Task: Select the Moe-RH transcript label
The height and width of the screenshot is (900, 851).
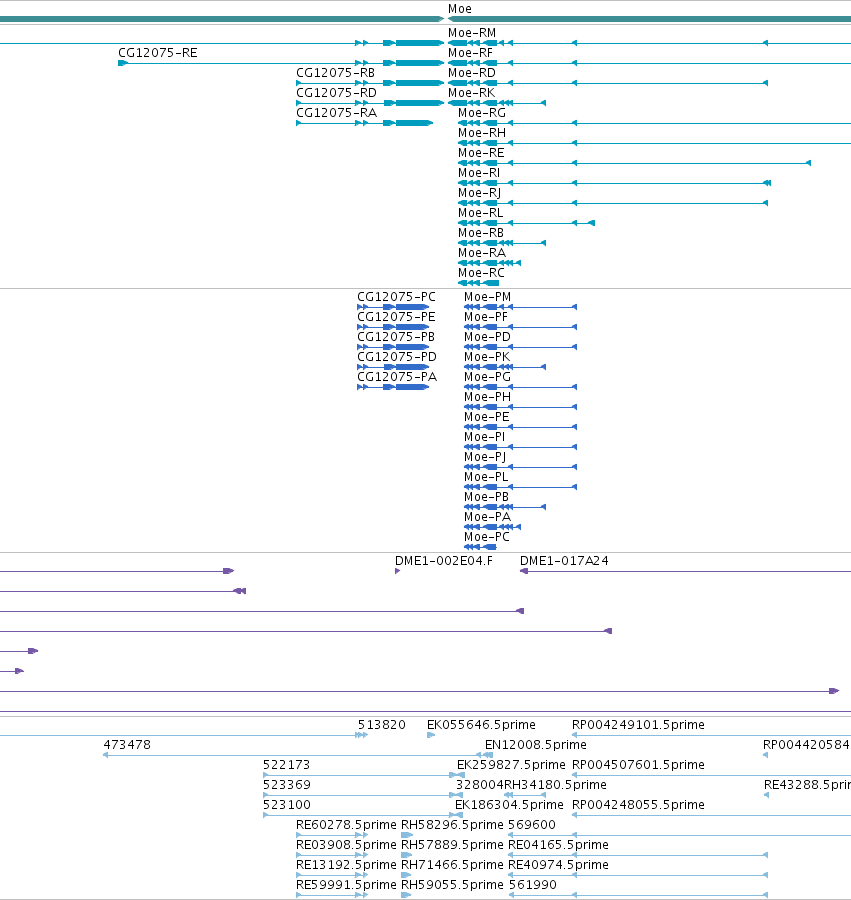Action: [x=482, y=133]
